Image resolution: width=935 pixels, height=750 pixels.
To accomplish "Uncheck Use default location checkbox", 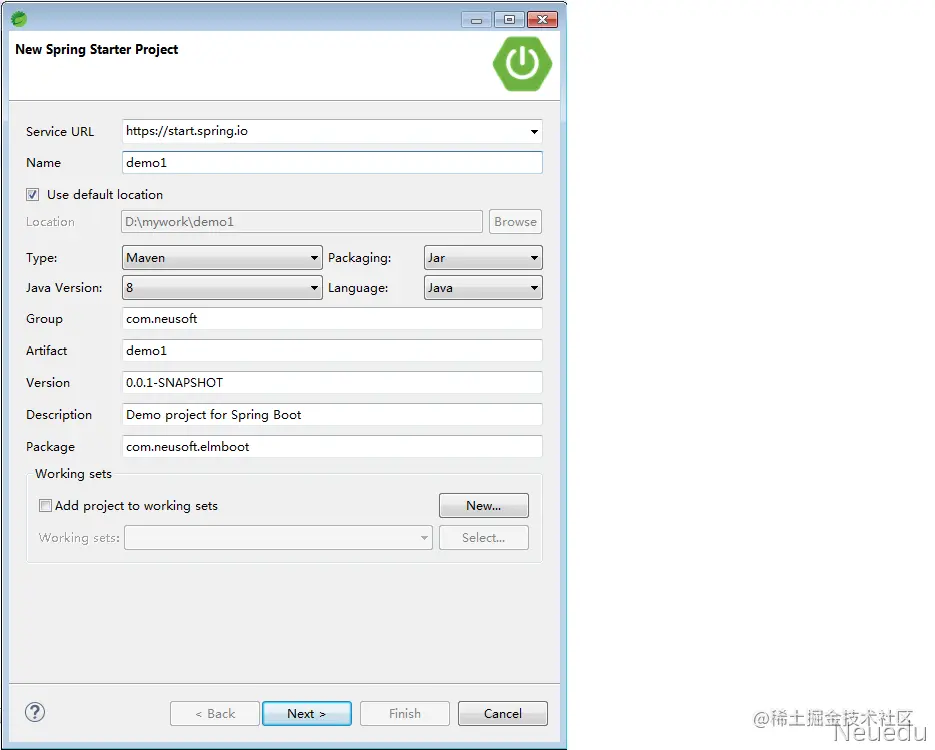I will [x=33, y=194].
